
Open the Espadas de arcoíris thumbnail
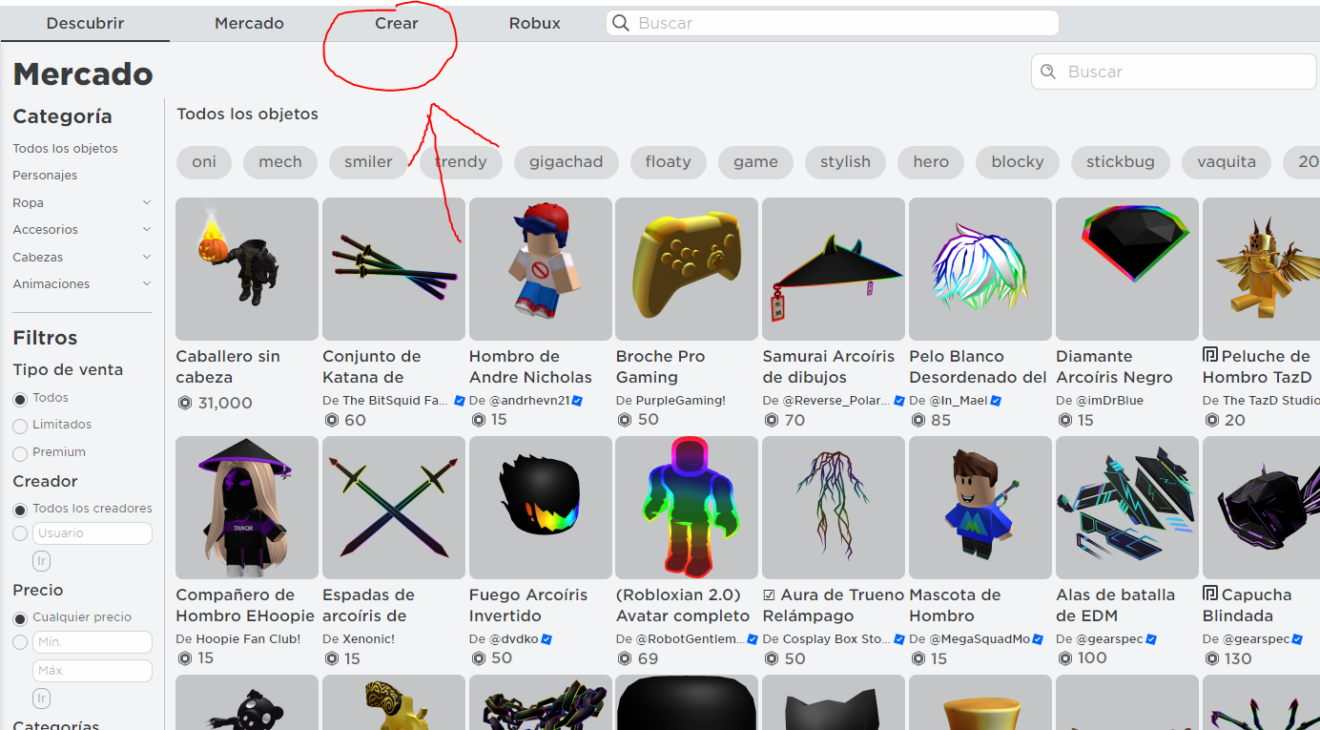coord(394,508)
